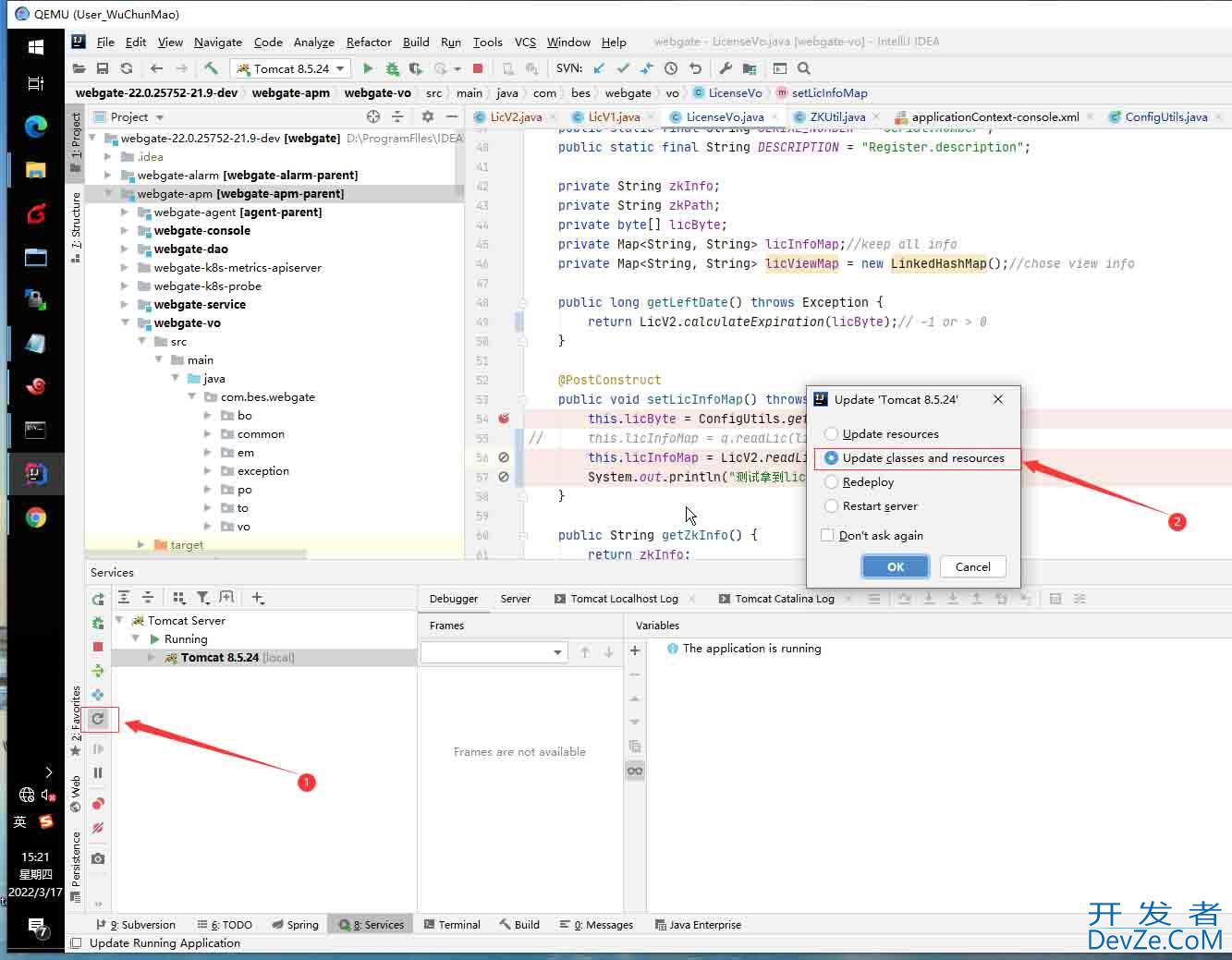
Task: Open Microsoft Edge from the Windows taskbar
Action: point(36,127)
